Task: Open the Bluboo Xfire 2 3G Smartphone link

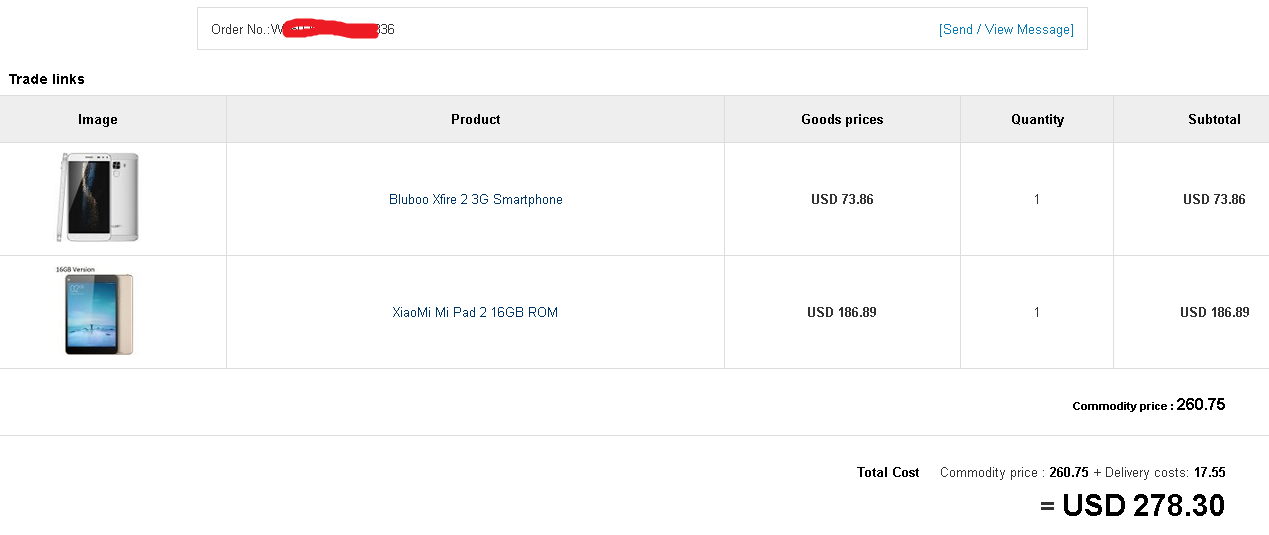Action: pos(476,200)
